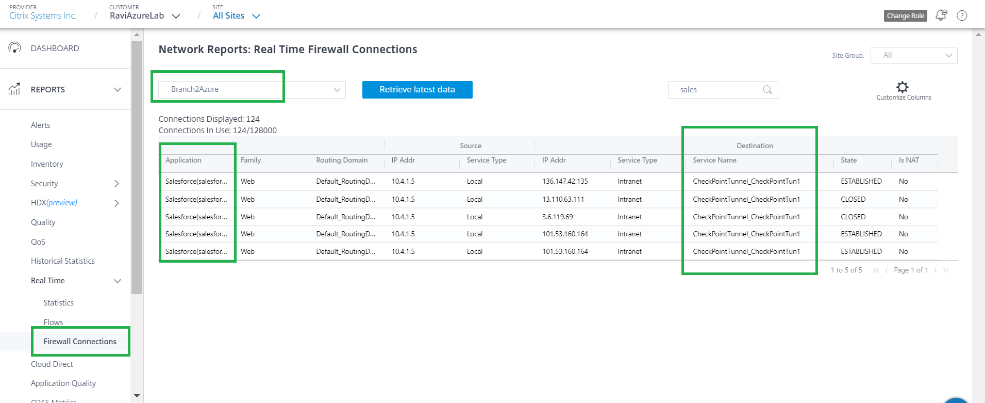The height and width of the screenshot is (403, 985).
Task: Open the notifications bell icon
Action: pyautogui.click(x=941, y=16)
